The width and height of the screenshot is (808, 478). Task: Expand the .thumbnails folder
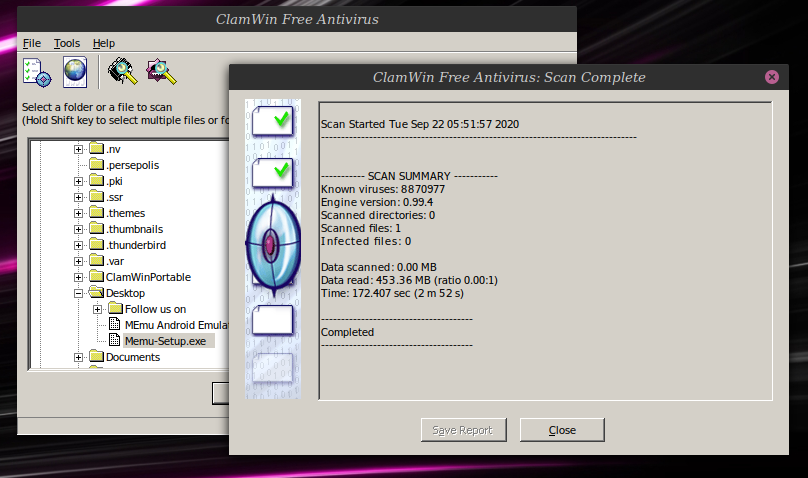78,229
